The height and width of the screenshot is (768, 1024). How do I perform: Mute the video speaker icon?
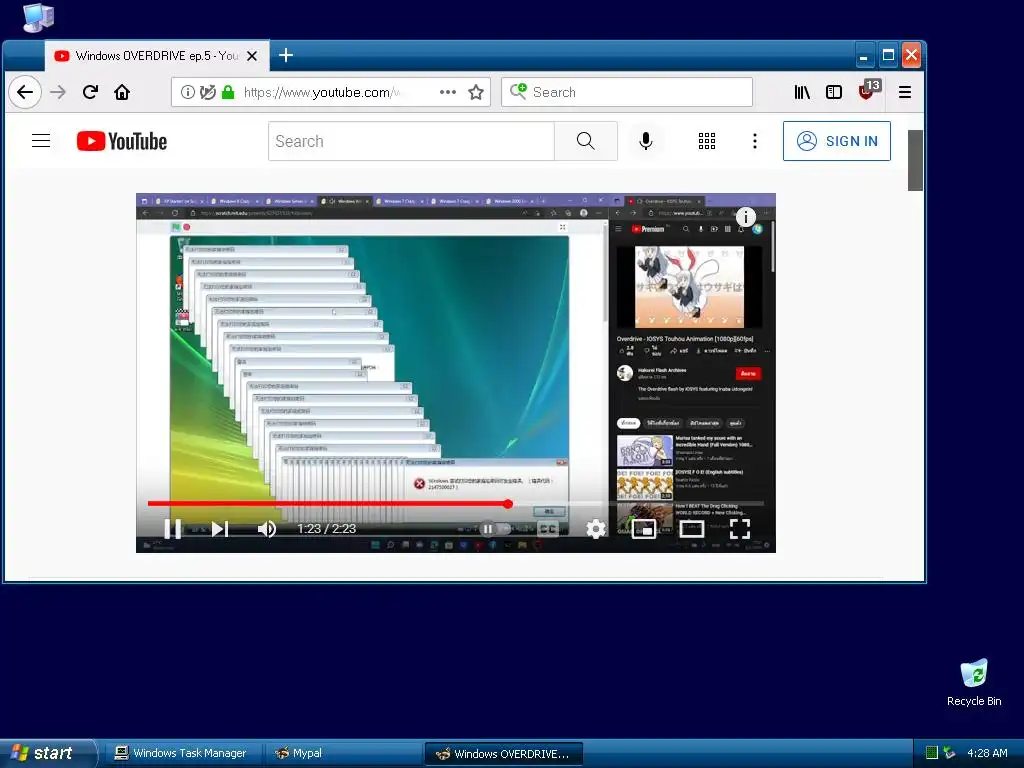click(266, 528)
